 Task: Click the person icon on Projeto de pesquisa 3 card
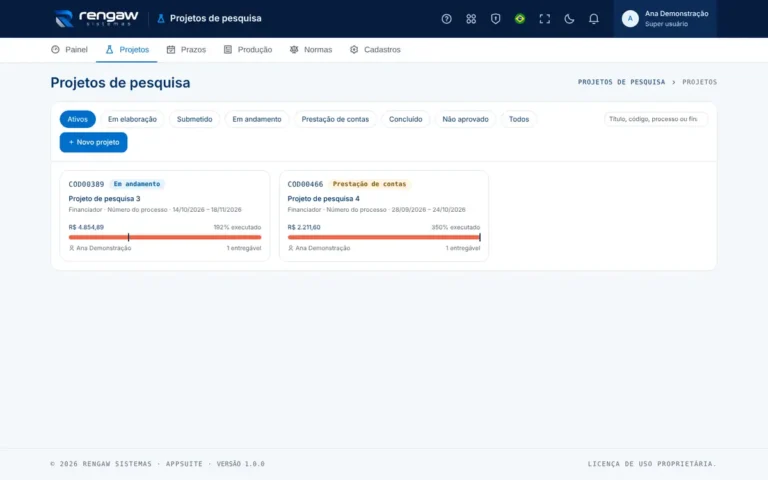point(72,248)
